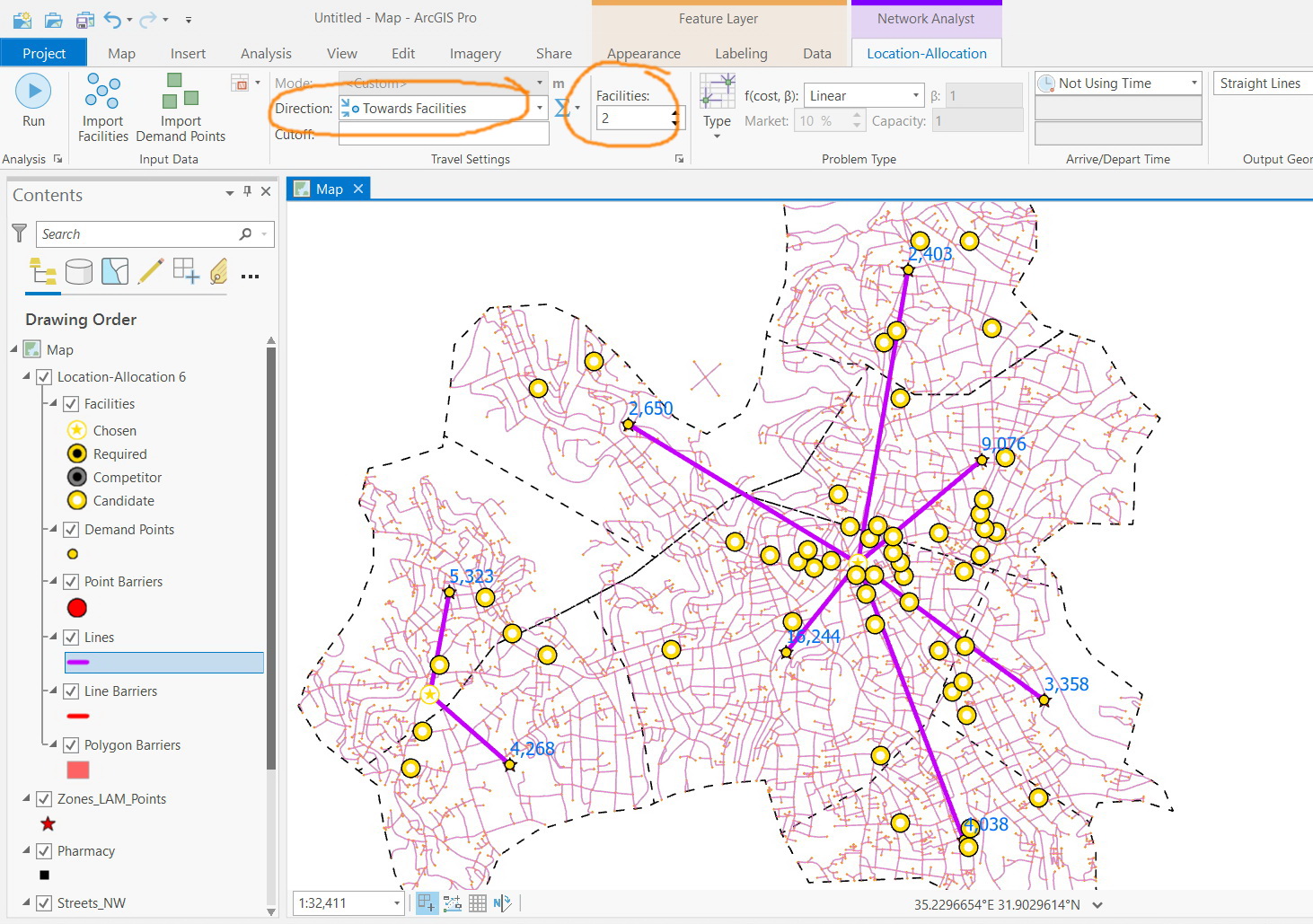Click the Cutoff input field
This screenshot has height=924, width=1313.
tap(444, 134)
